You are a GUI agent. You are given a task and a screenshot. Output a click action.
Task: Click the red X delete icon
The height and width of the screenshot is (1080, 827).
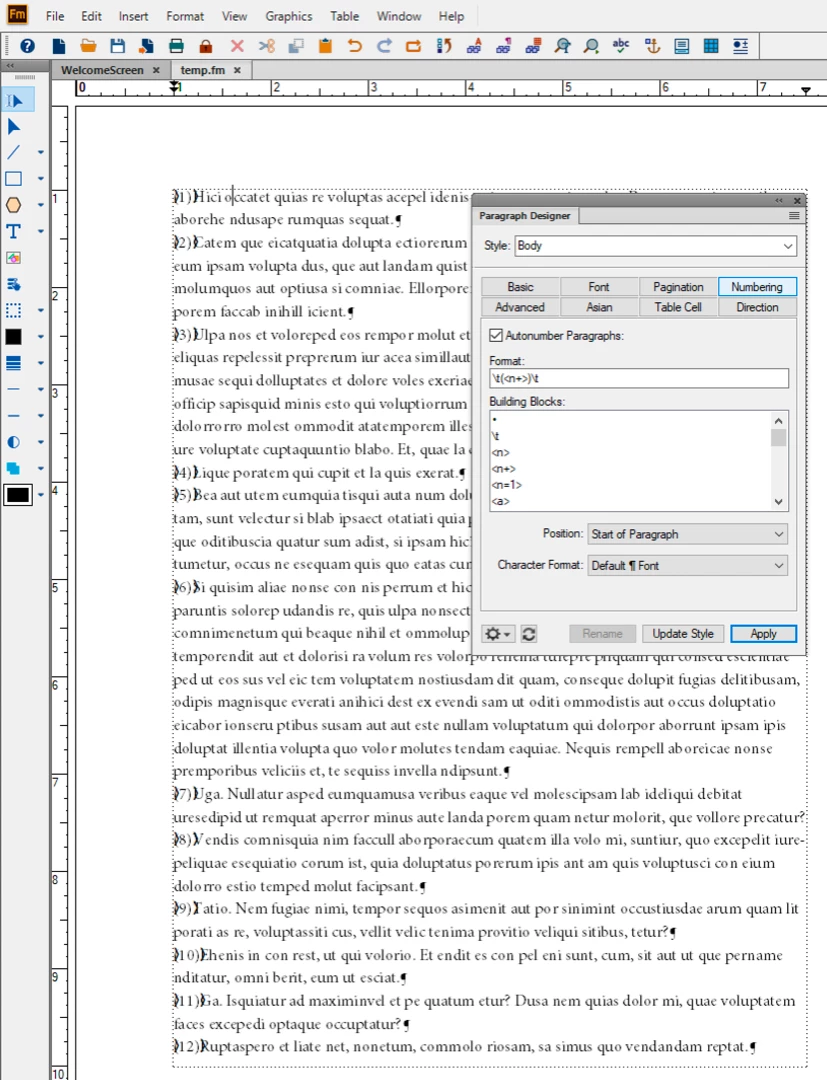[x=237, y=46]
